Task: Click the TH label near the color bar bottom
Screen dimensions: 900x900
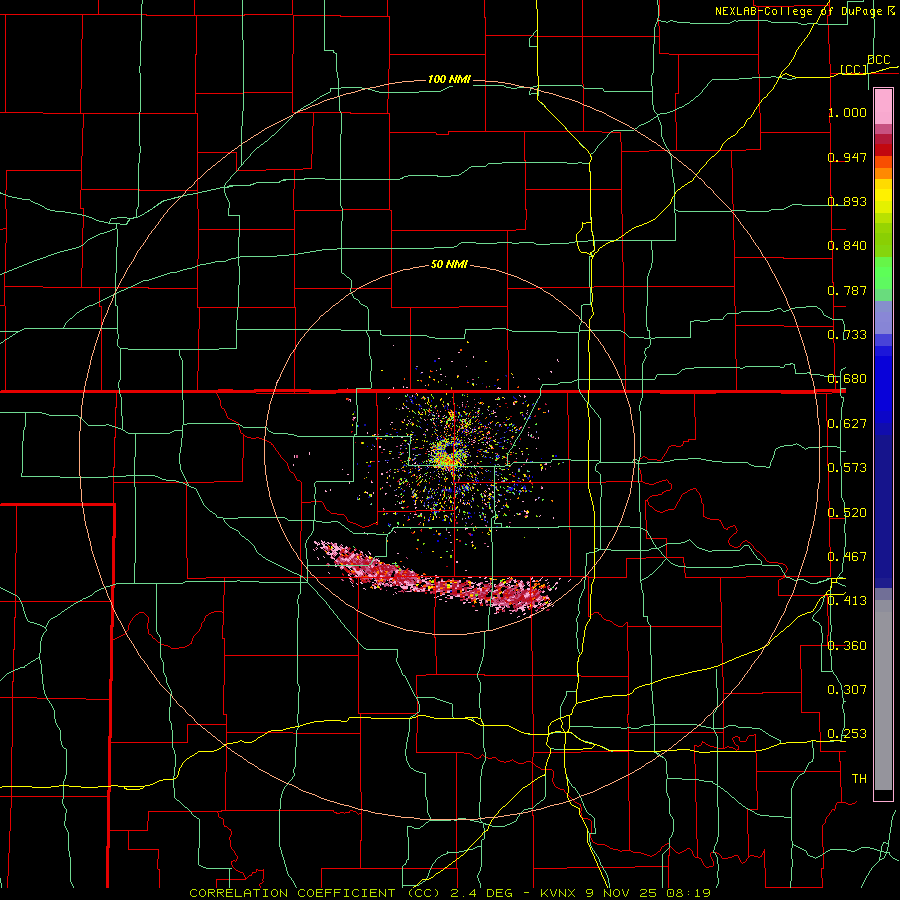Action: pos(859,779)
